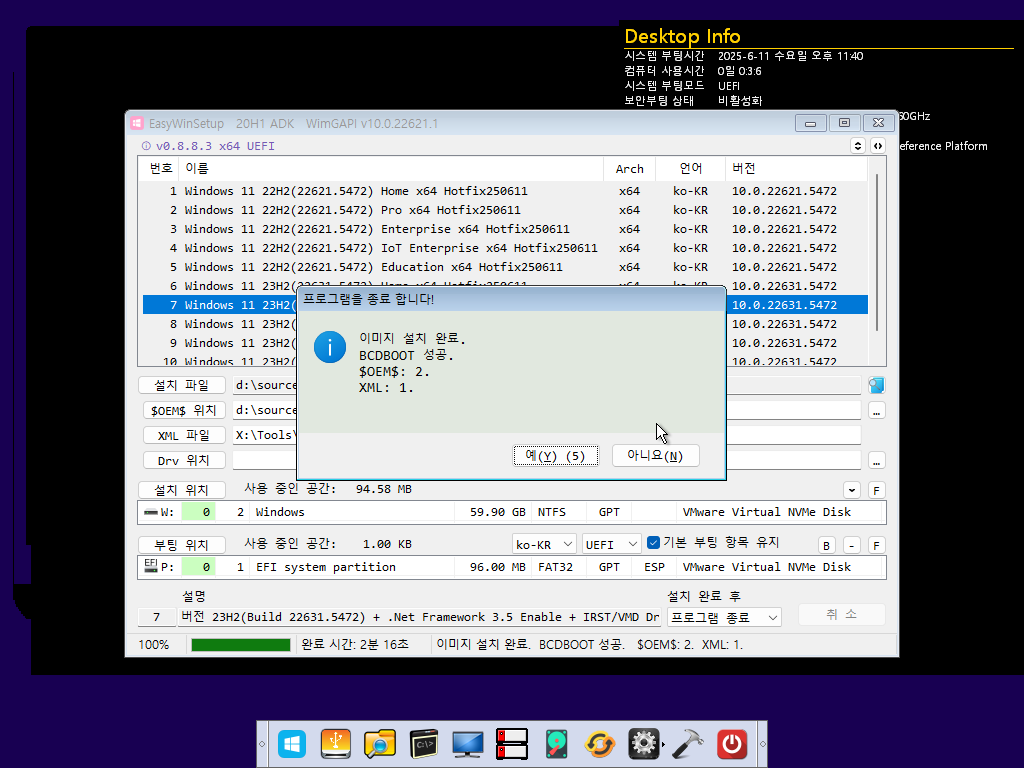Open the hammer tools dock icon
The width and height of the screenshot is (1024, 768).
point(688,744)
